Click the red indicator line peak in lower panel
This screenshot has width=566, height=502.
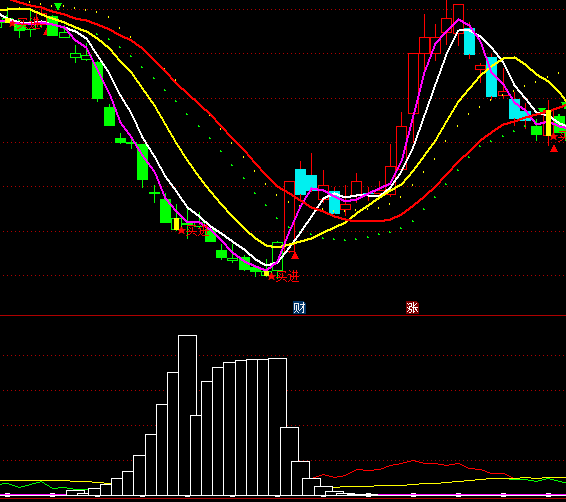pyautogui.click(x=413, y=460)
